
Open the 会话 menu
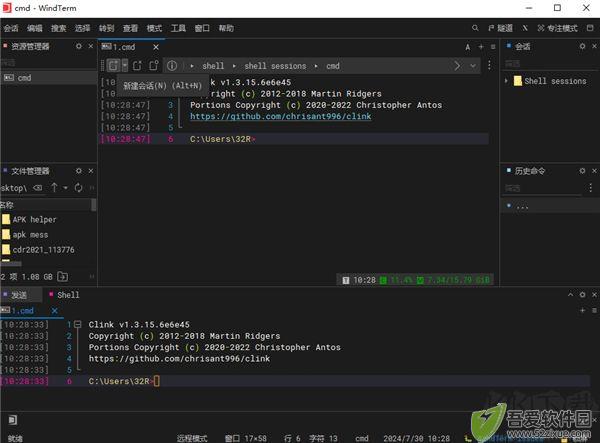[11, 28]
